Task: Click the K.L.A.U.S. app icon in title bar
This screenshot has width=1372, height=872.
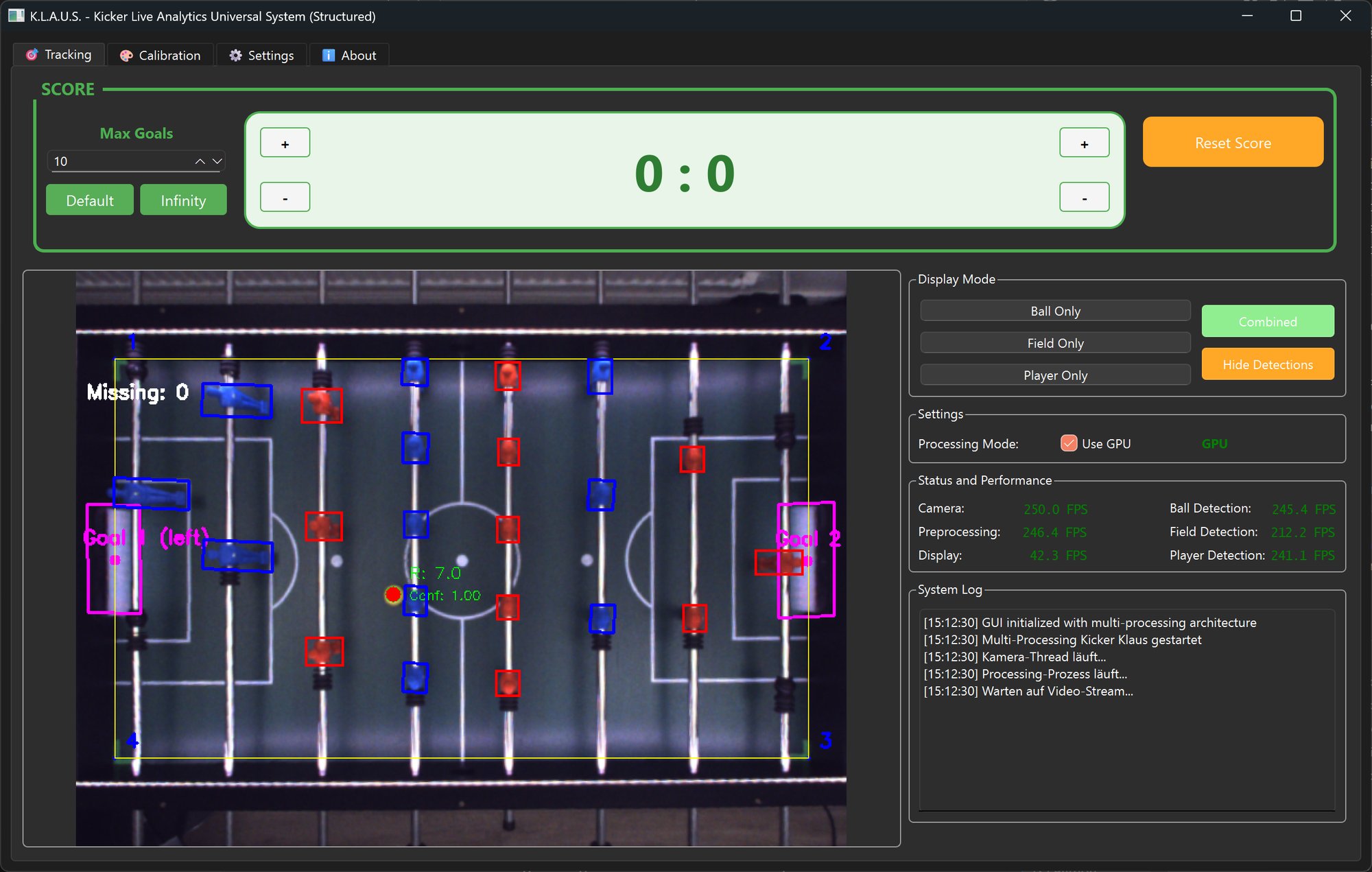Action: pyautogui.click(x=16, y=16)
